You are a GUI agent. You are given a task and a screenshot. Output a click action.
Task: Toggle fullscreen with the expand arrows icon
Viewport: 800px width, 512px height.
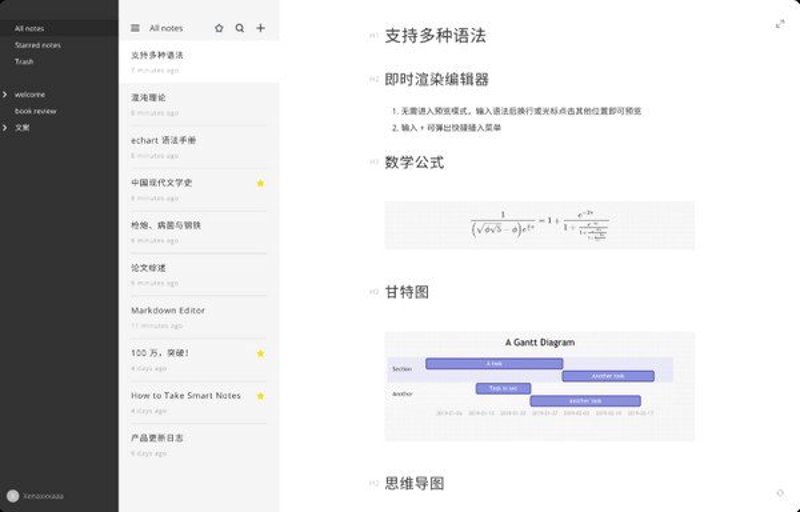point(780,24)
